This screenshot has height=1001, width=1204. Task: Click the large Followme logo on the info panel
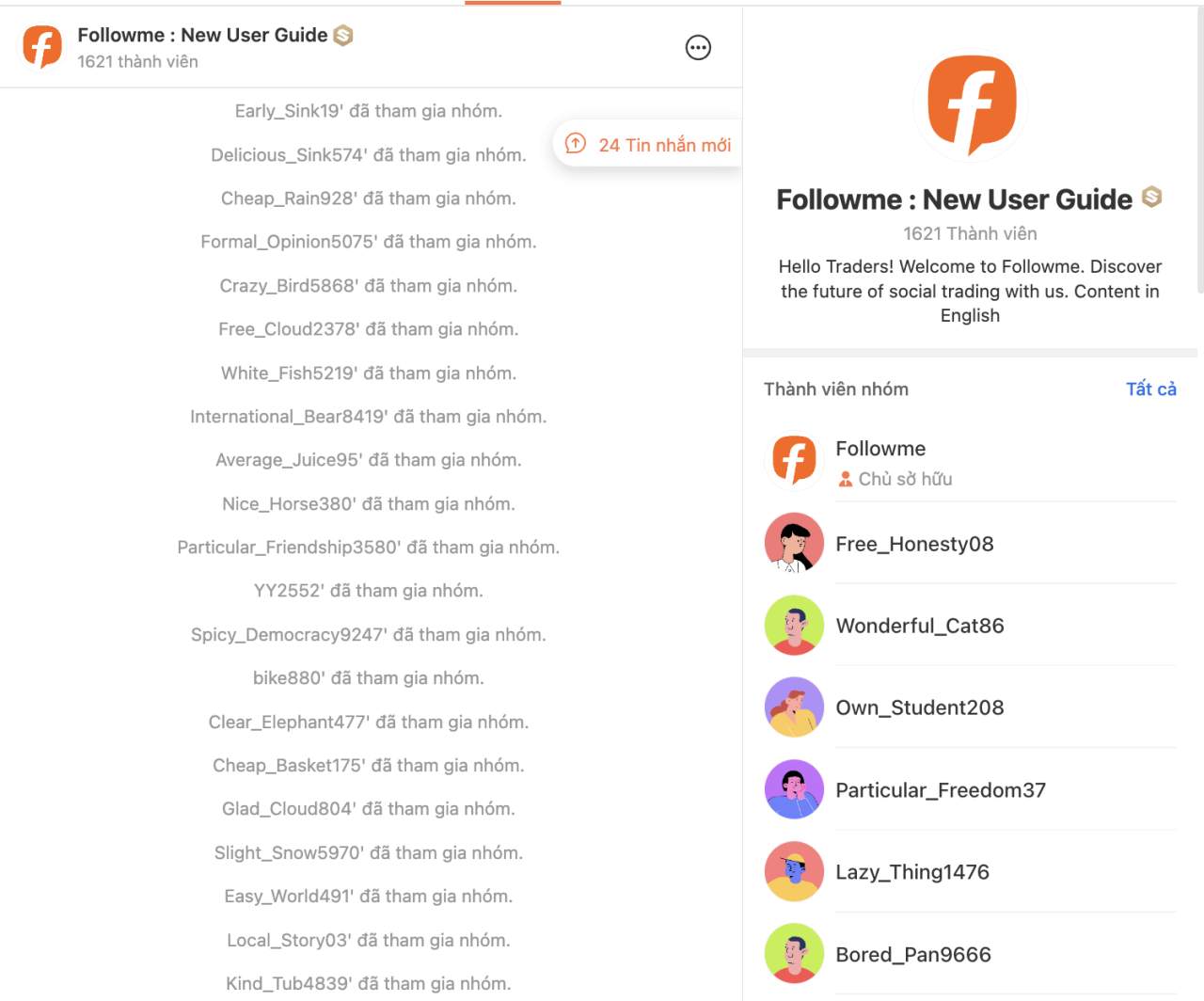pyautogui.click(x=969, y=103)
